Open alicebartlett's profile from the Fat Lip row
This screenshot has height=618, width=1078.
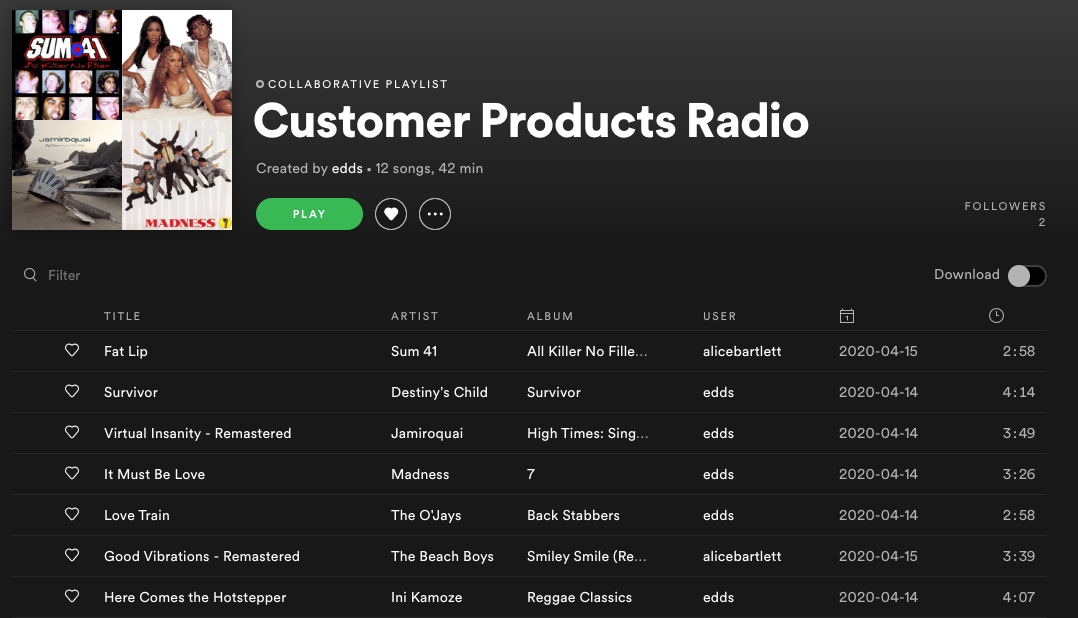coord(742,351)
